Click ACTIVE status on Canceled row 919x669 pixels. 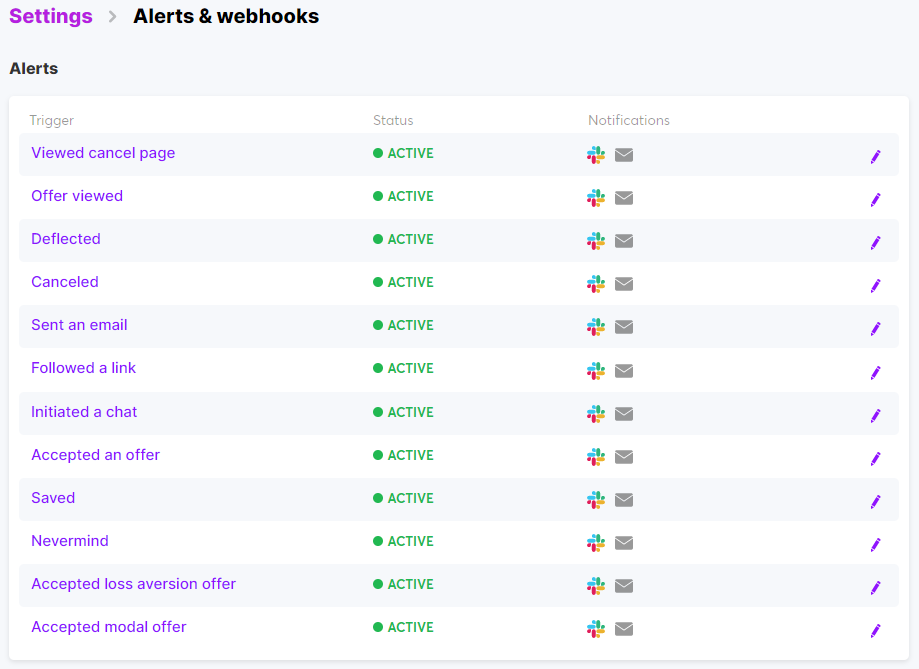[403, 282]
